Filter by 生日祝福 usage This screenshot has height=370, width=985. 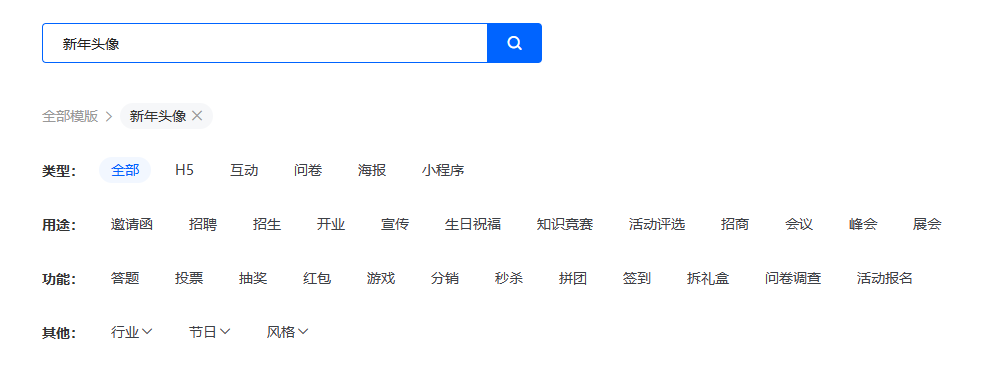point(473,224)
